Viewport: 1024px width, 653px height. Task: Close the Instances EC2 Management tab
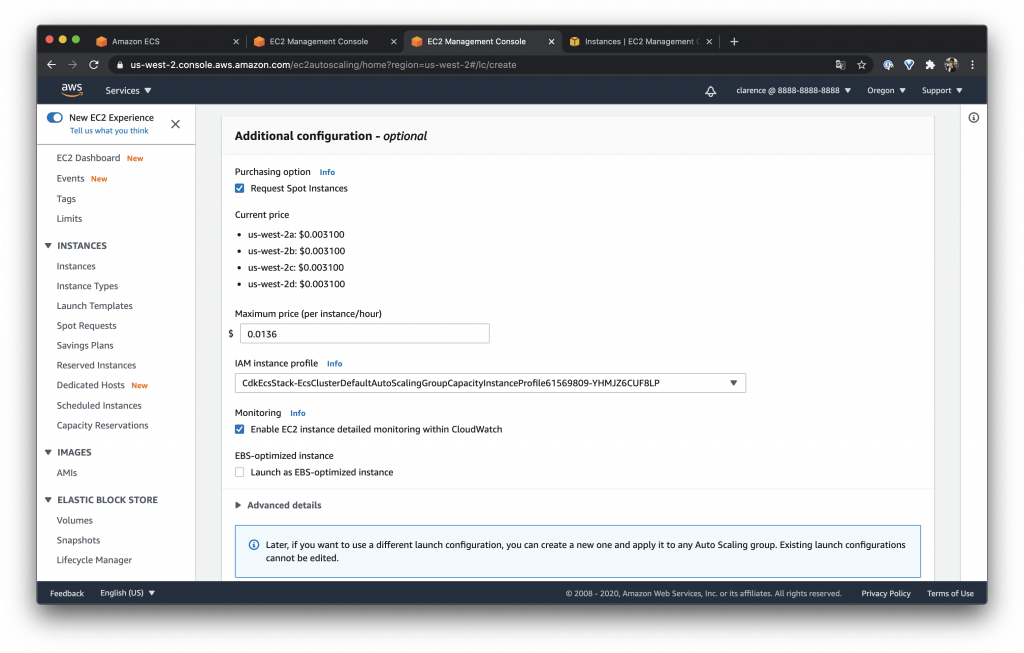point(709,41)
